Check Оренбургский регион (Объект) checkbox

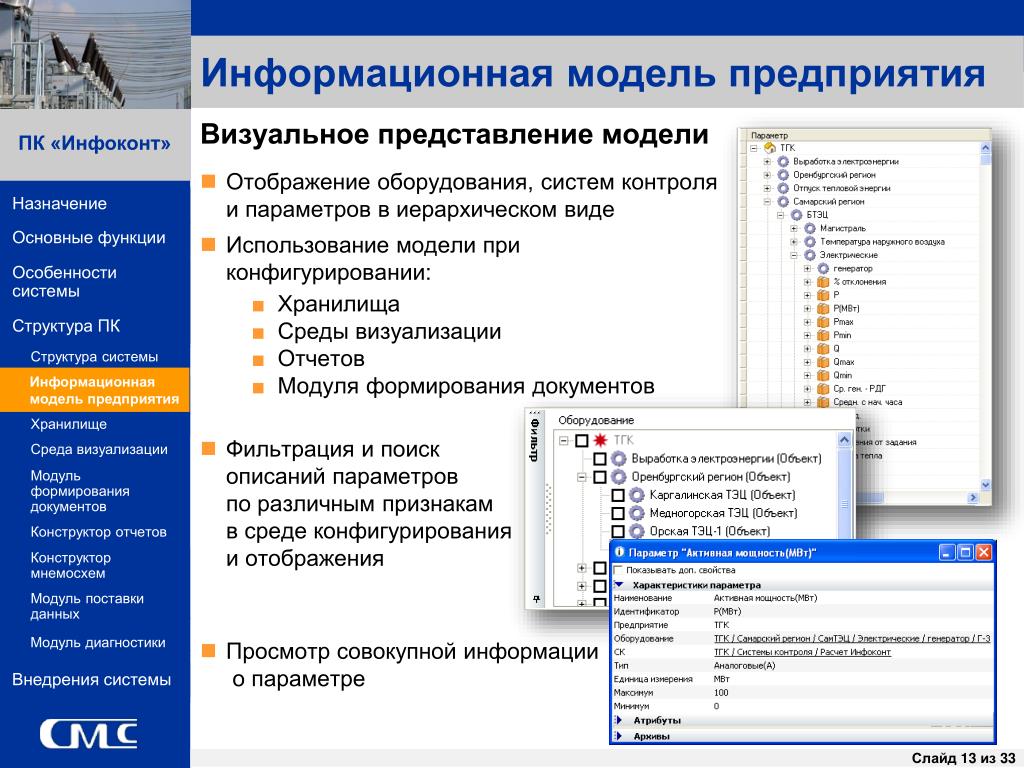pyautogui.click(x=600, y=477)
